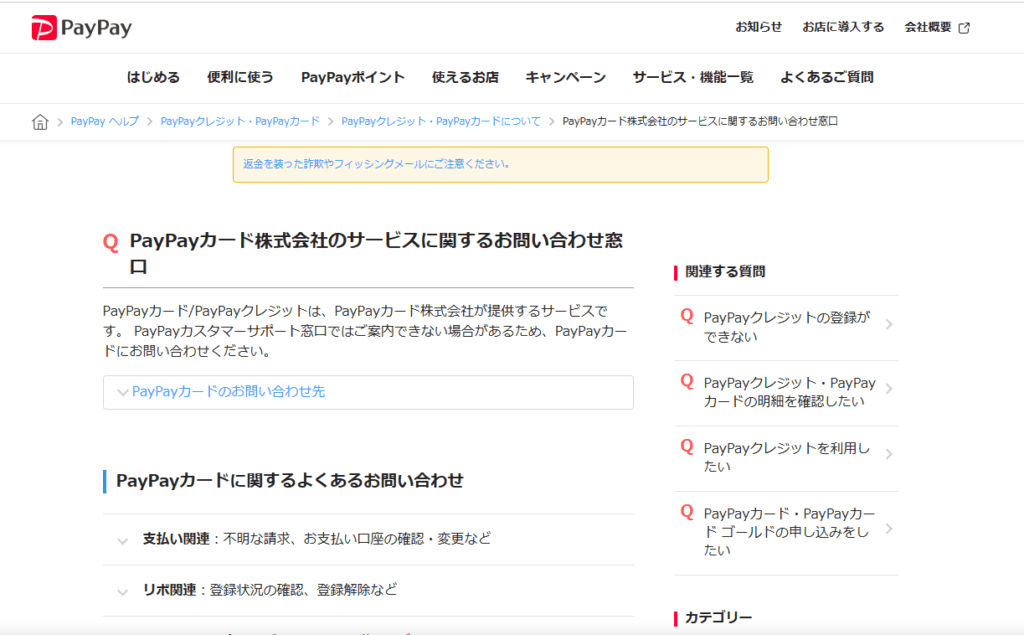Viewport: 1024px width, 635px height.
Task: Click arrow next to PayPayクレジットの登録ができない
Action: coord(889,324)
